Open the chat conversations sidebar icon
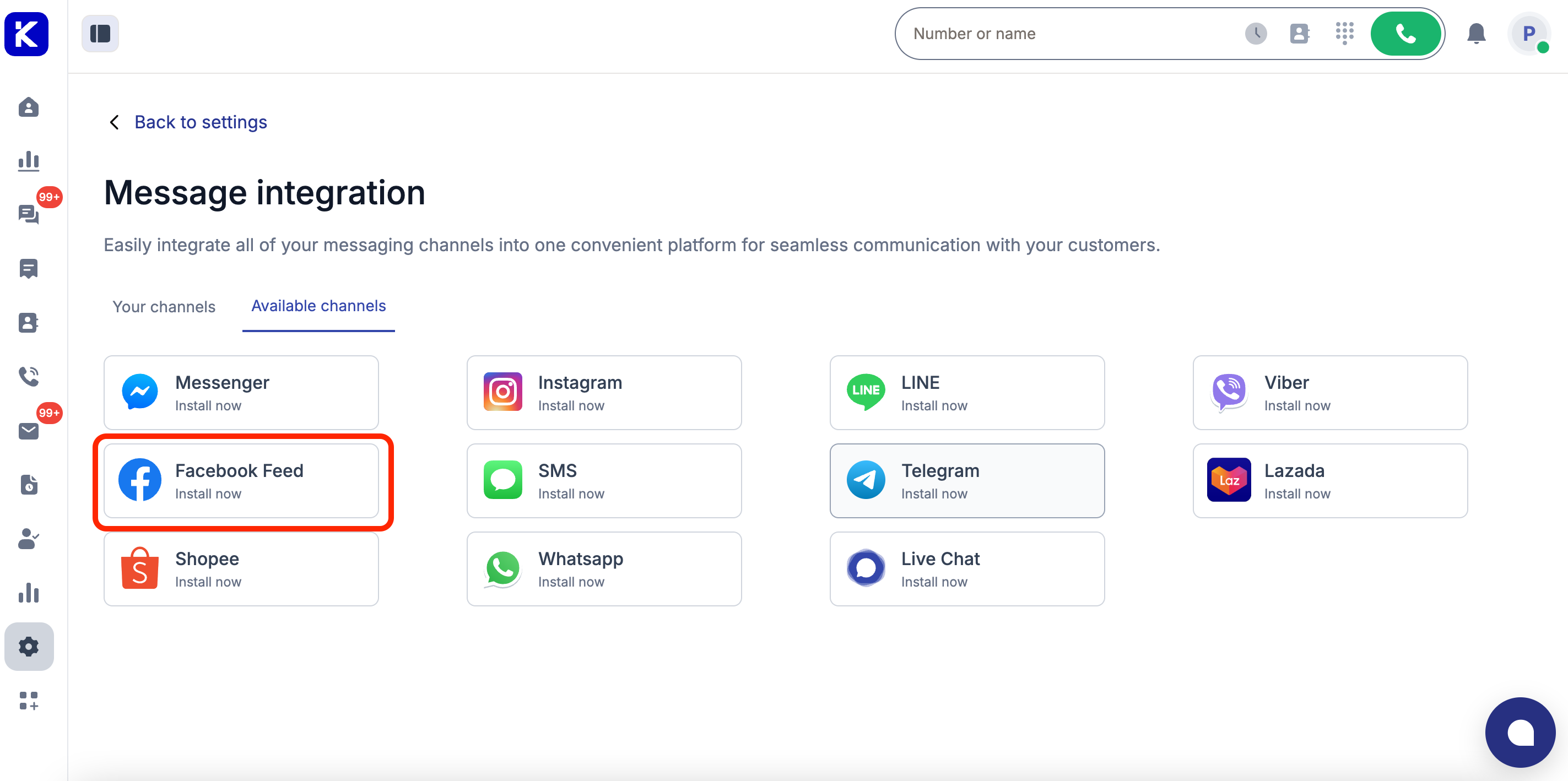 point(29,214)
